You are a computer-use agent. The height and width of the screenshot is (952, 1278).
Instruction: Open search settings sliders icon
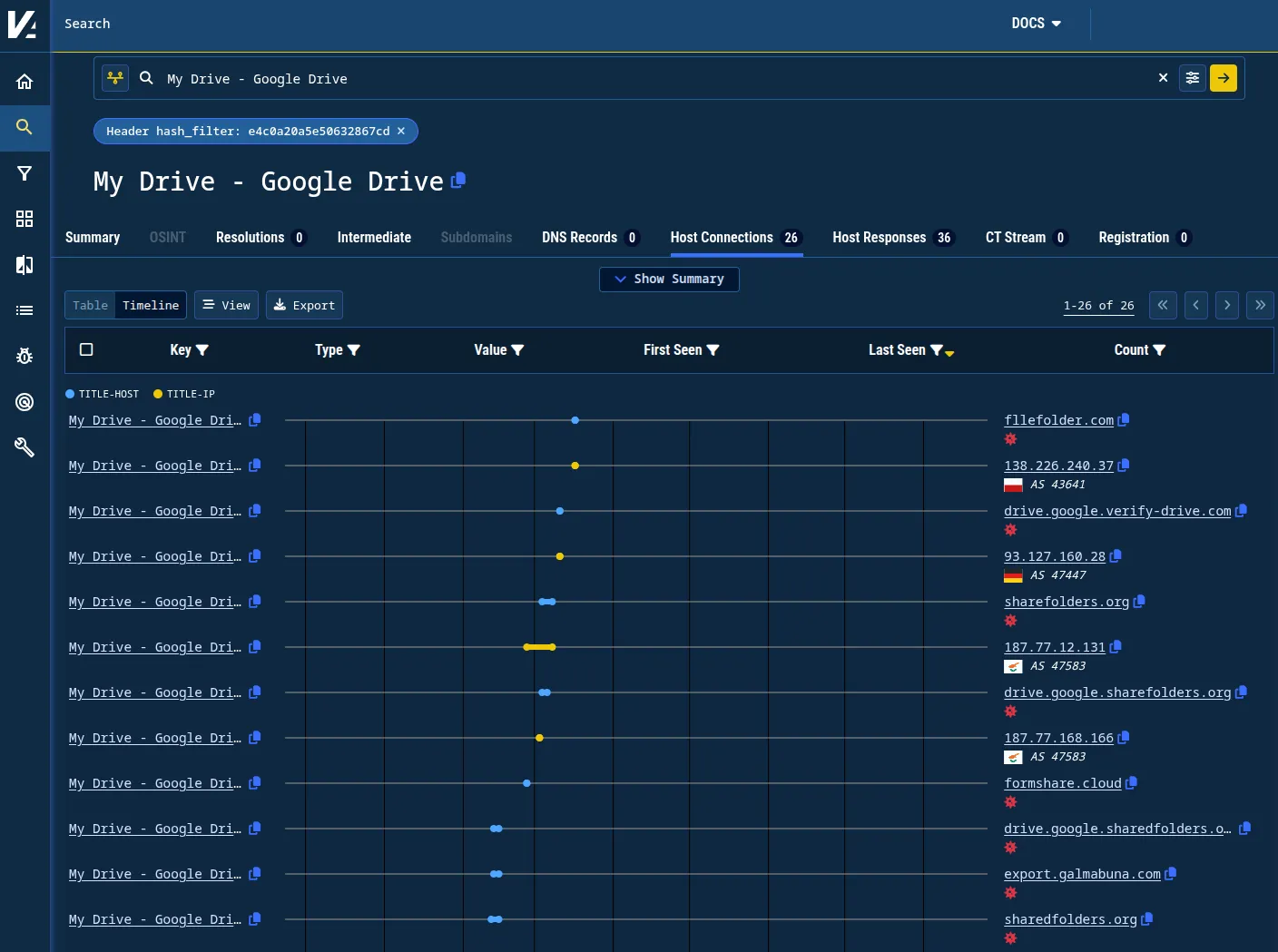point(1193,78)
